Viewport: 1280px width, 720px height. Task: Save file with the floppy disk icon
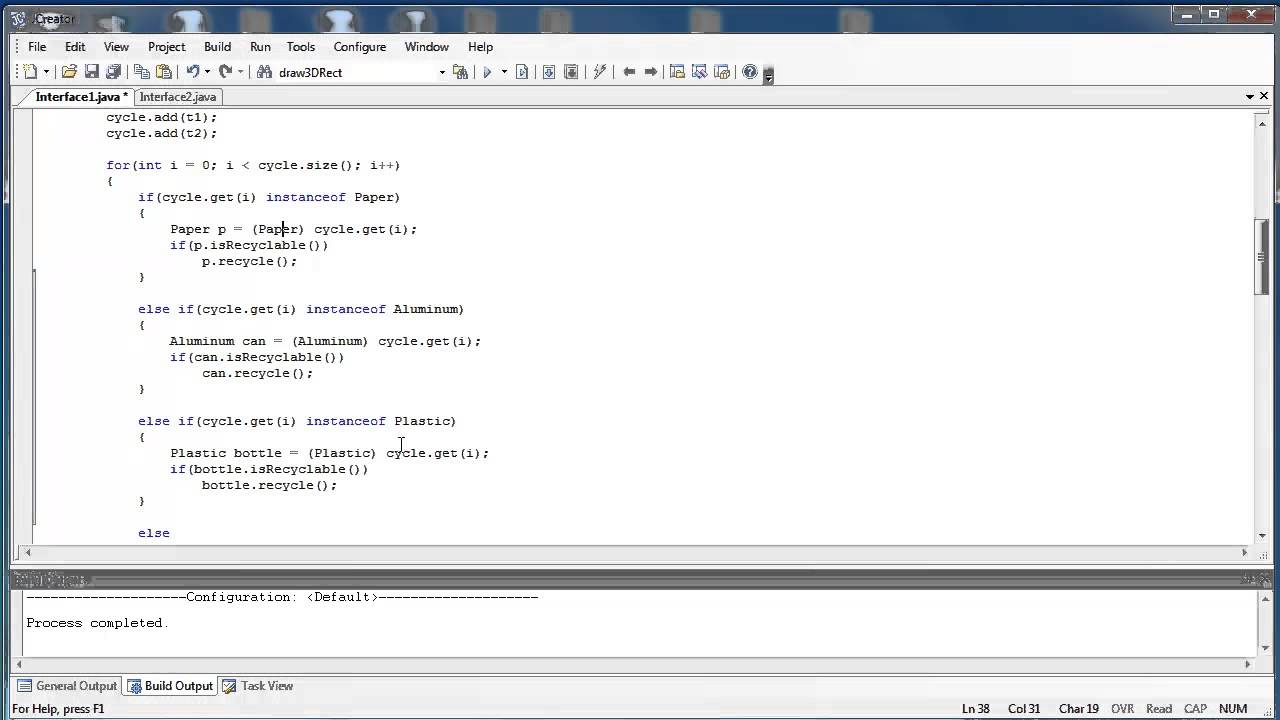91,72
